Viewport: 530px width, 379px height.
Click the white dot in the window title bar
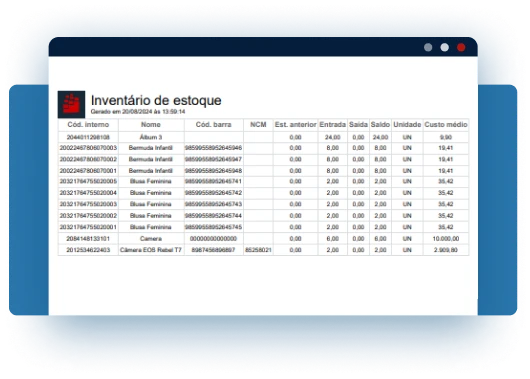444,47
